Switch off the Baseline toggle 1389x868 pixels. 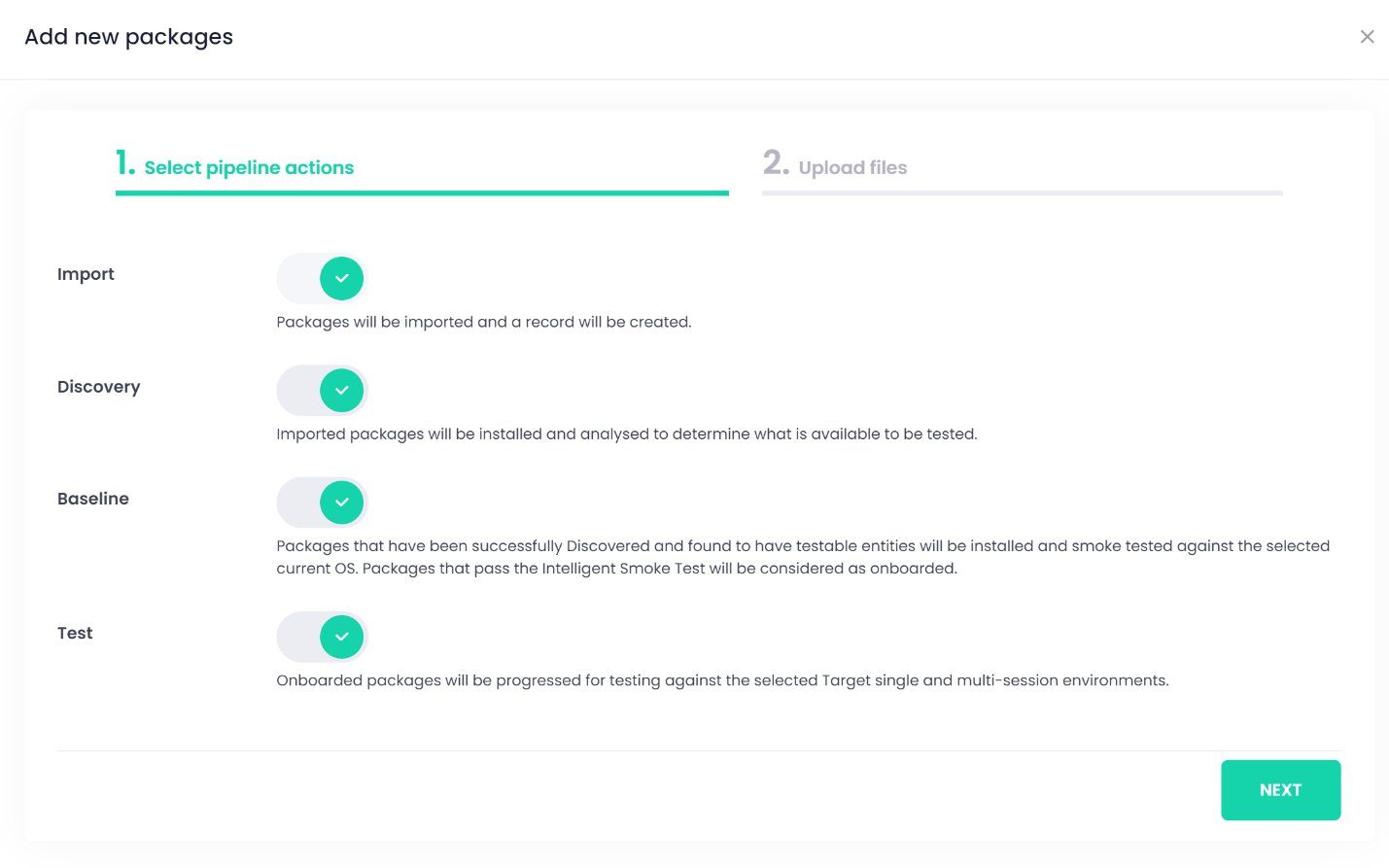click(322, 503)
